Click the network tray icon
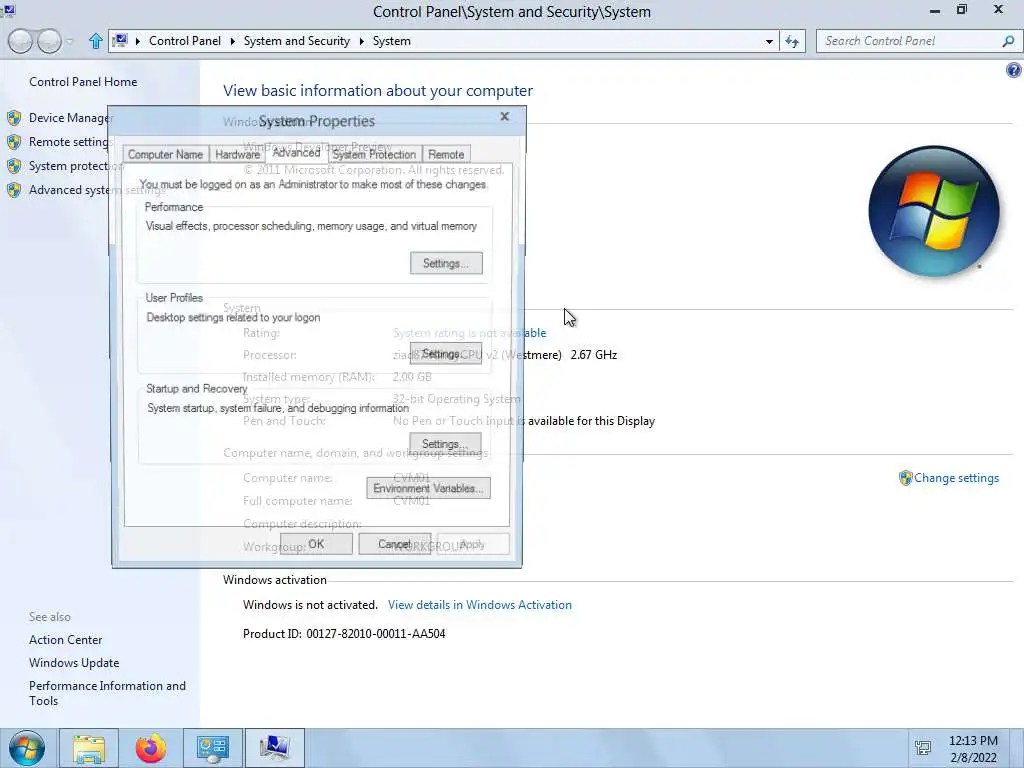Screen dimensions: 1024x768 [923, 748]
